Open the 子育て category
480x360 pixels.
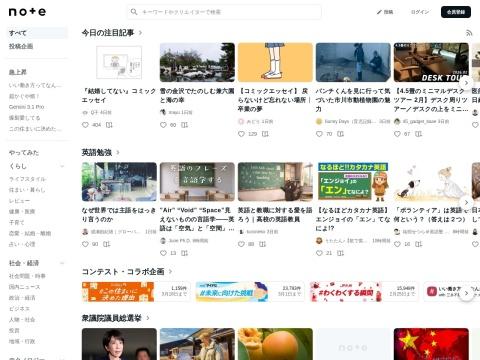coord(16,222)
